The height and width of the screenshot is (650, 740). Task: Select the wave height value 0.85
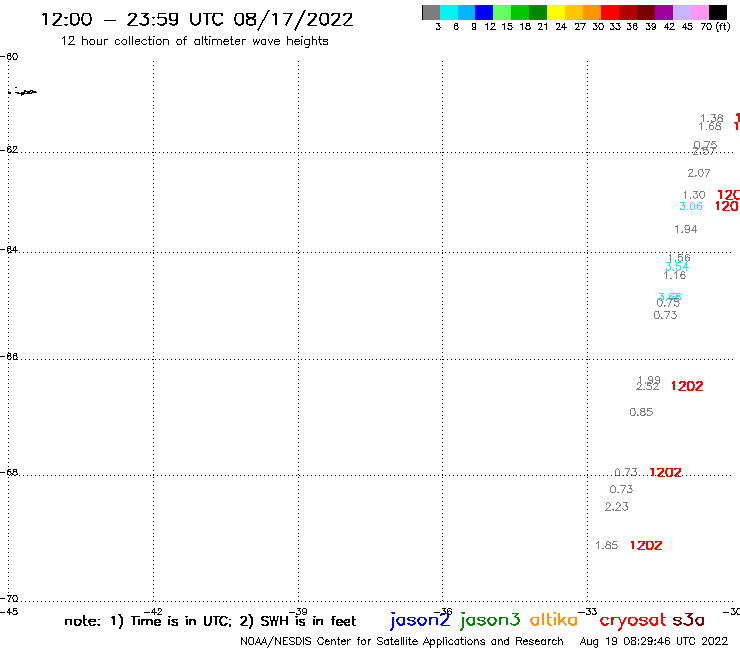click(x=641, y=412)
